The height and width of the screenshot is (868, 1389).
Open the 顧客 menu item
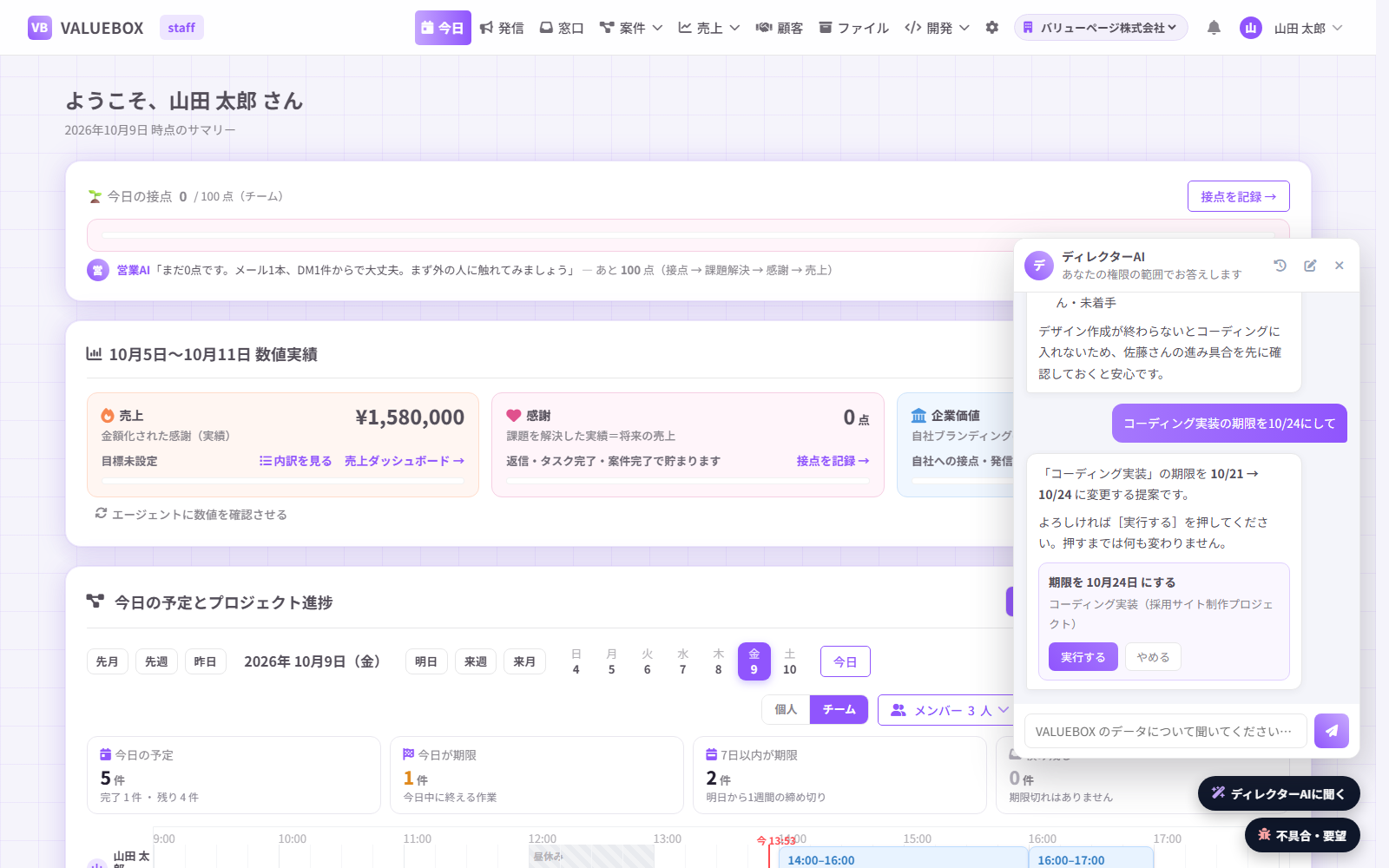tap(780, 28)
